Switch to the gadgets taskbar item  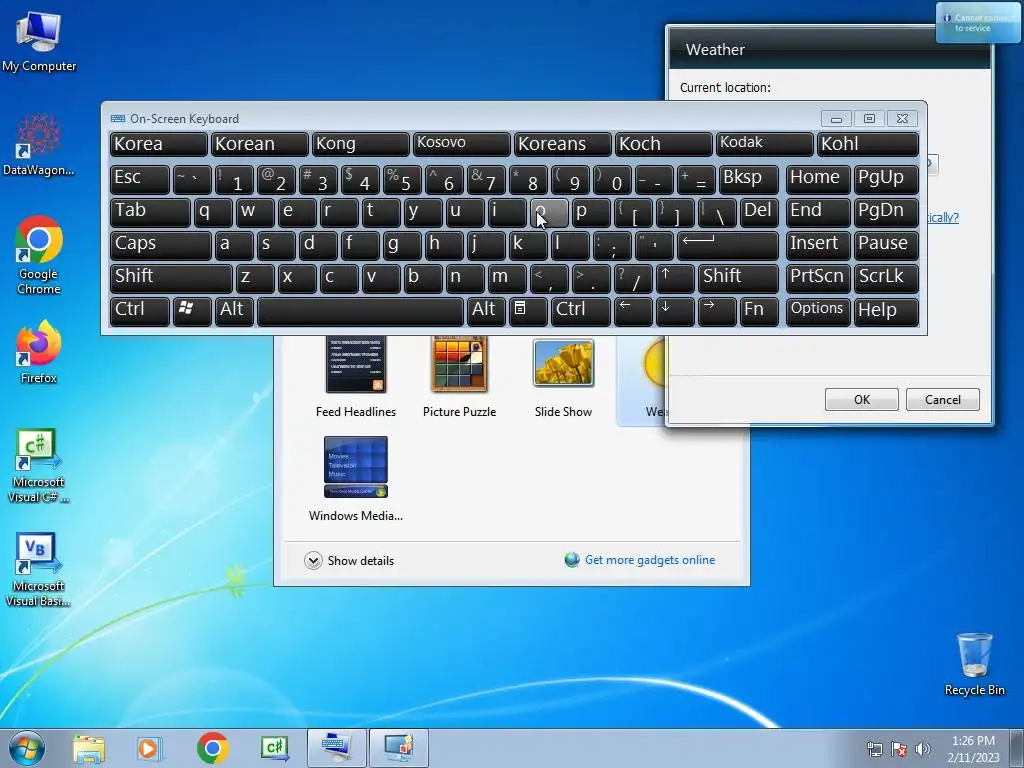point(399,748)
